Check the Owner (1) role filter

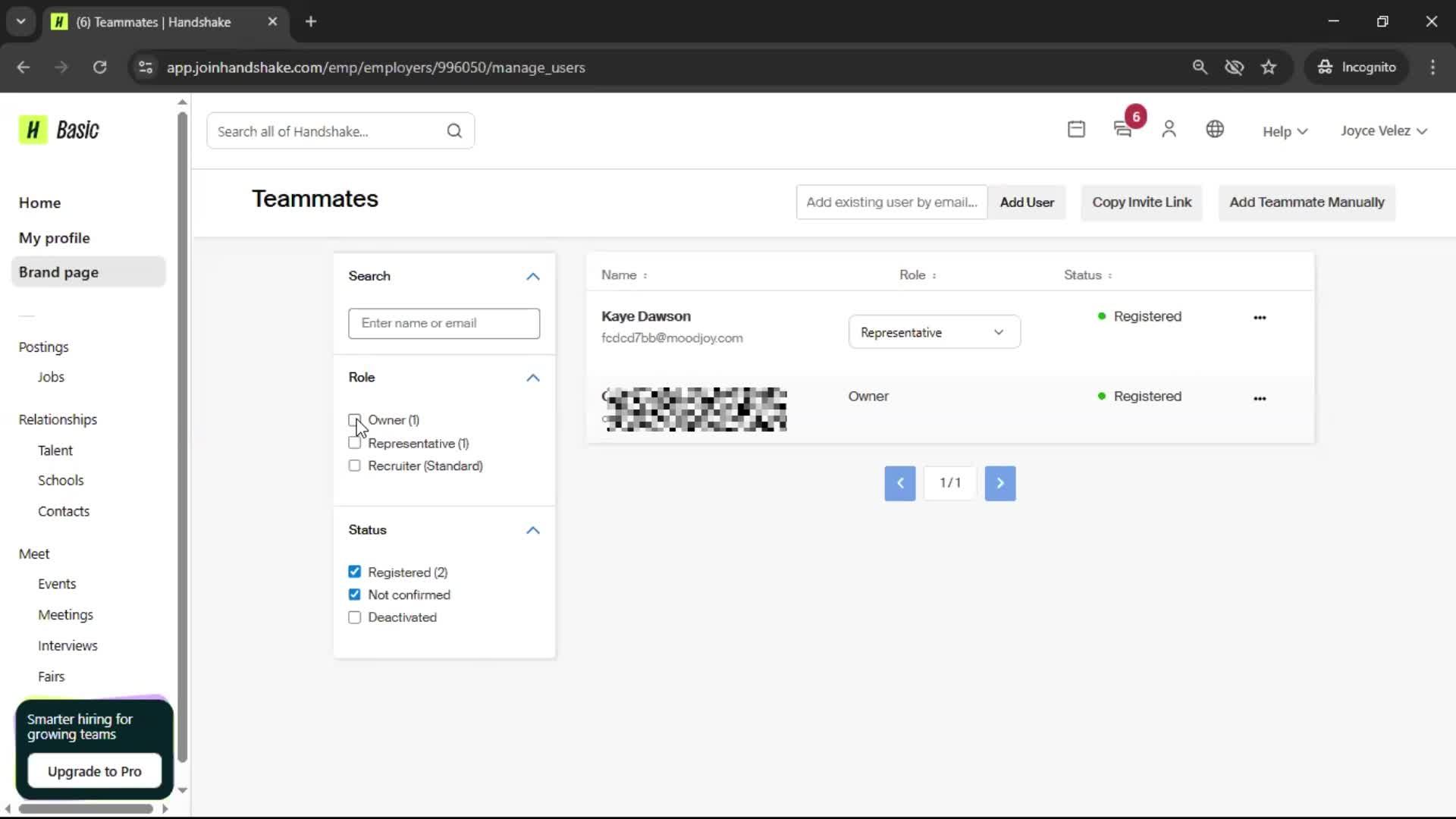tap(354, 420)
